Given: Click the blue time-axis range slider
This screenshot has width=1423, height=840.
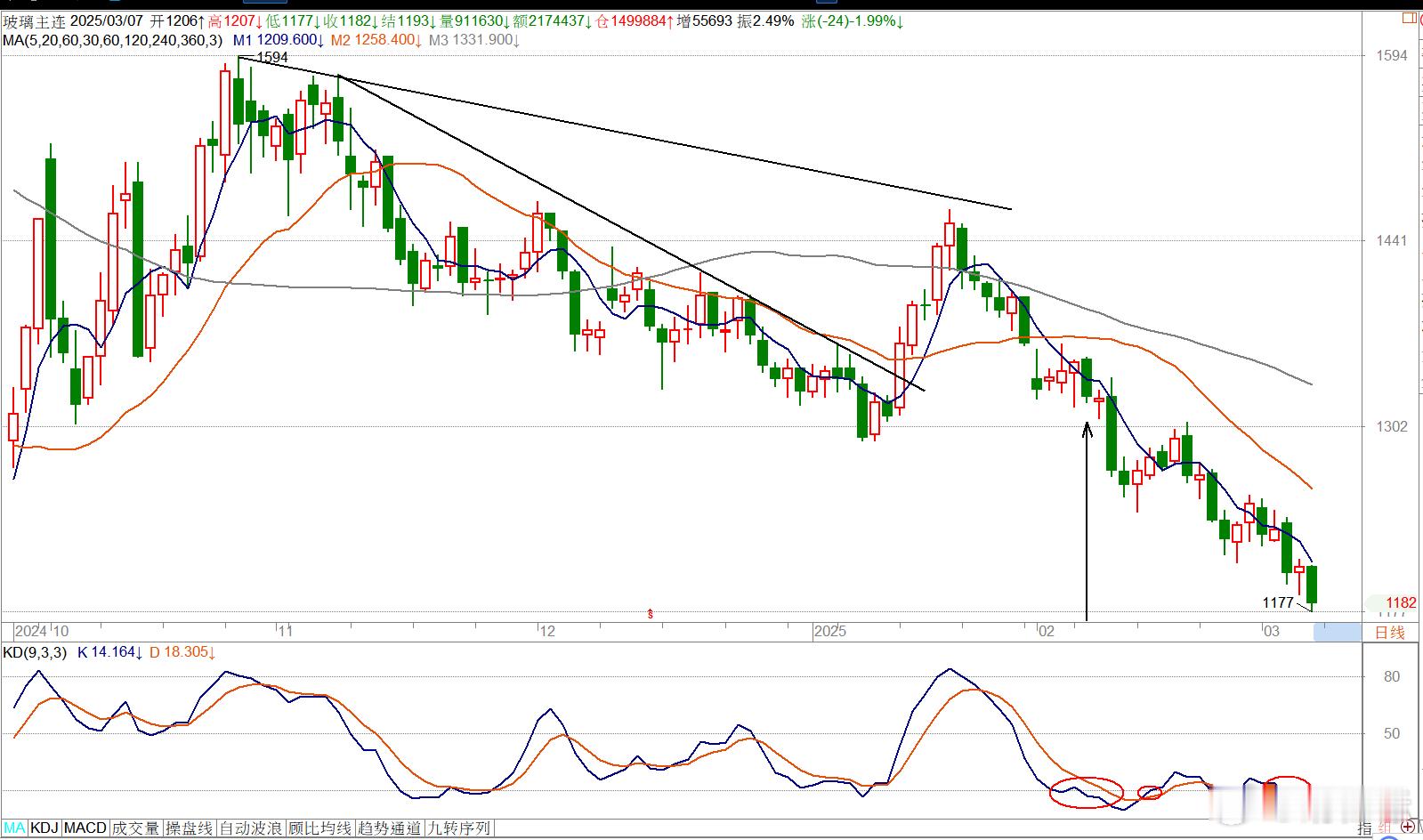Looking at the screenshot, I should pos(1338,633).
